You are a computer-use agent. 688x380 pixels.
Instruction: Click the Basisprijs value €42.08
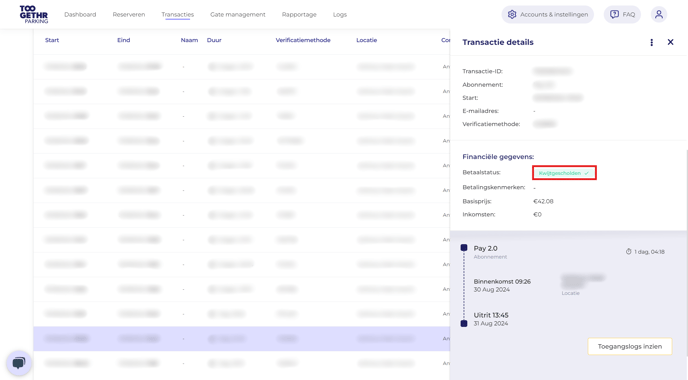pyautogui.click(x=543, y=201)
